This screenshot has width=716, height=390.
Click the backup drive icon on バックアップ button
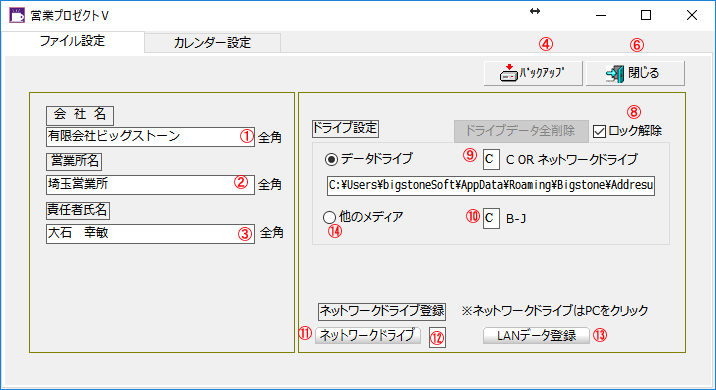pos(509,73)
